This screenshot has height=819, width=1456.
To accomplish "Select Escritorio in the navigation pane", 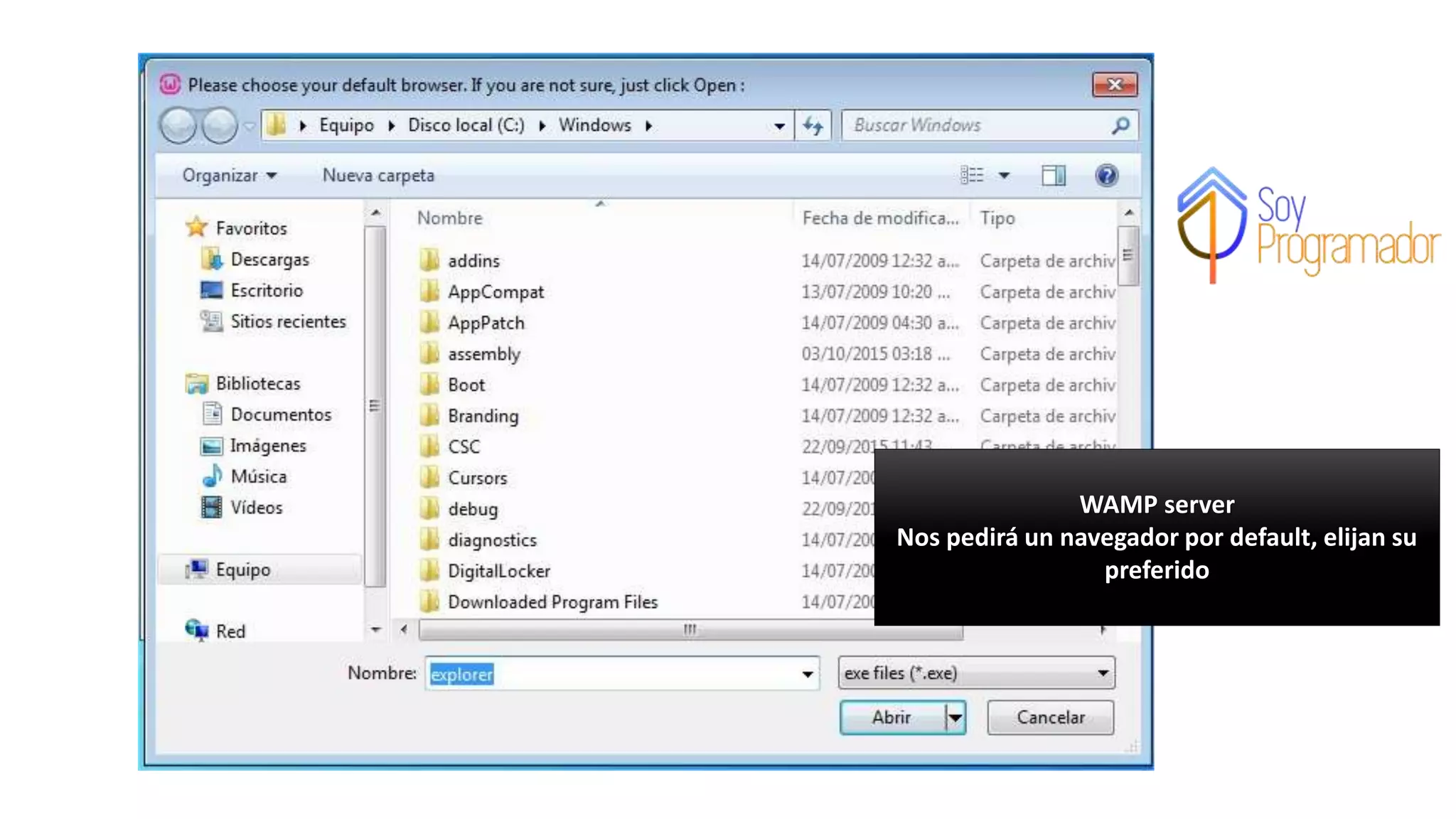I will pyautogui.click(x=267, y=290).
